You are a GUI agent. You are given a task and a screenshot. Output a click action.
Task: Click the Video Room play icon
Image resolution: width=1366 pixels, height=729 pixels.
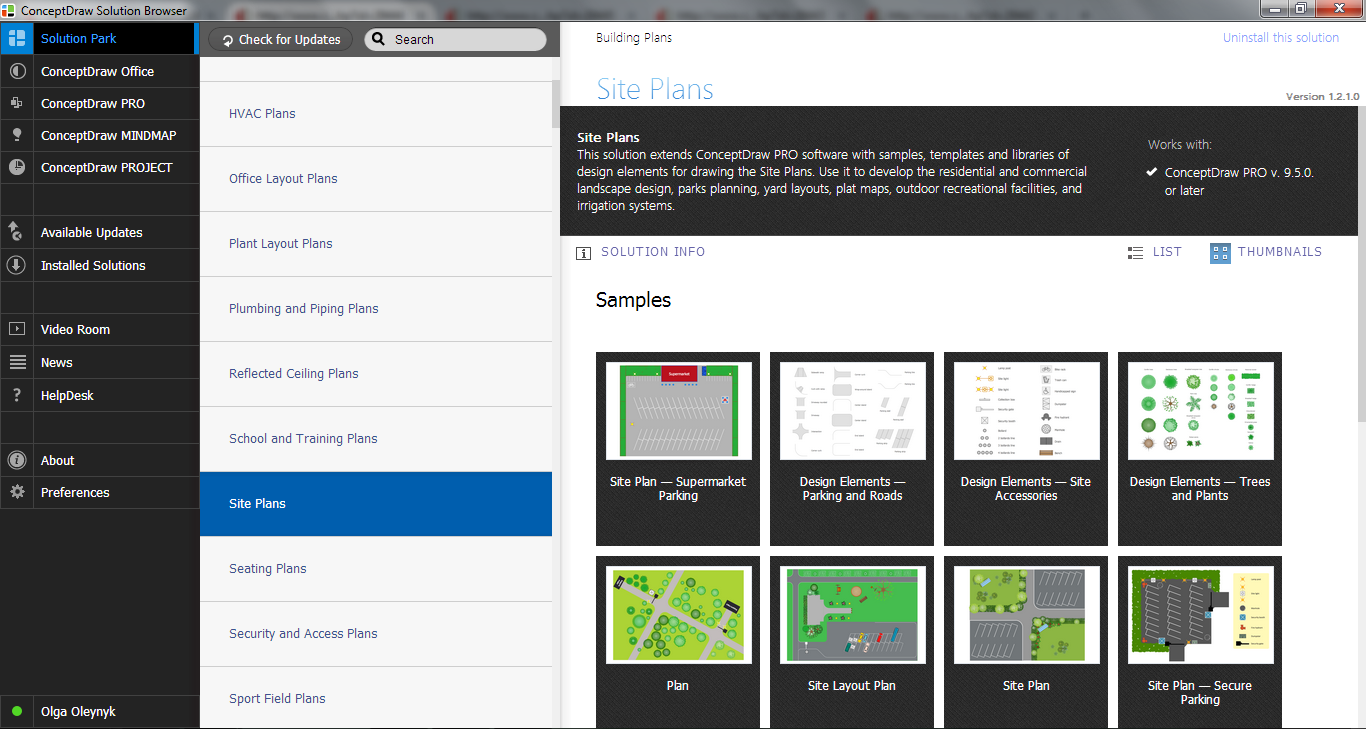(16, 329)
